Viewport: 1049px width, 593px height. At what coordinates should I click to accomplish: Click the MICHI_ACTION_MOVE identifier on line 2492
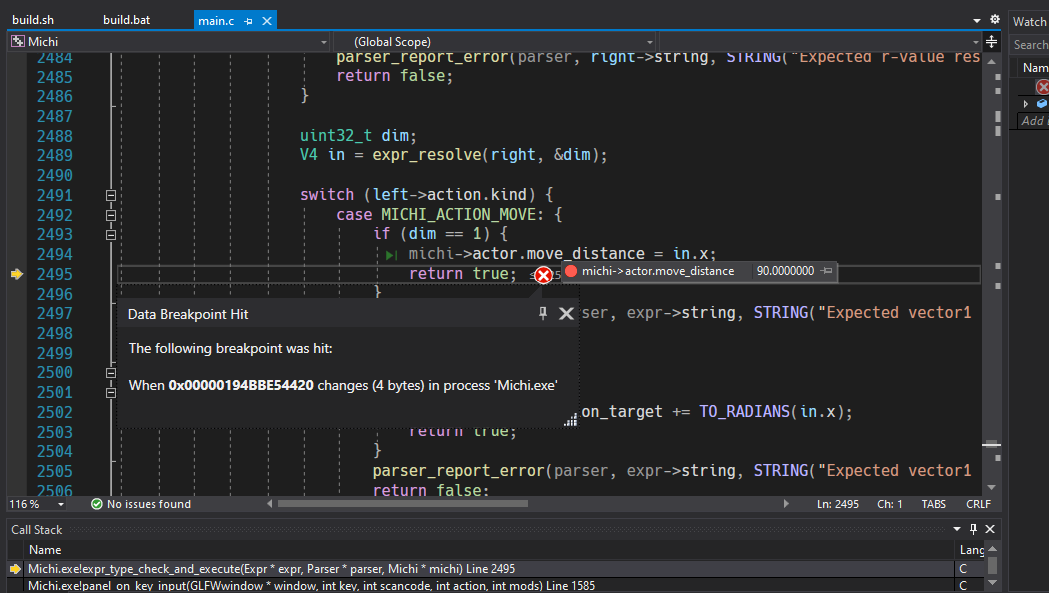click(x=458, y=215)
